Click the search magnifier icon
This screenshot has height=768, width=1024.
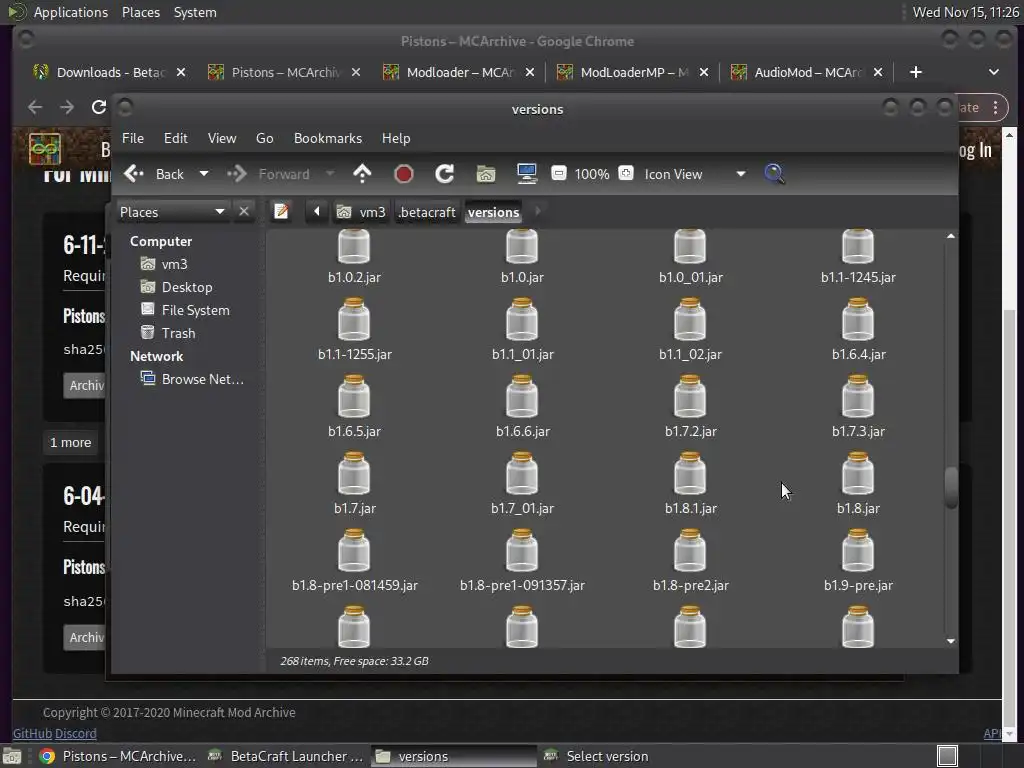[x=774, y=174]
